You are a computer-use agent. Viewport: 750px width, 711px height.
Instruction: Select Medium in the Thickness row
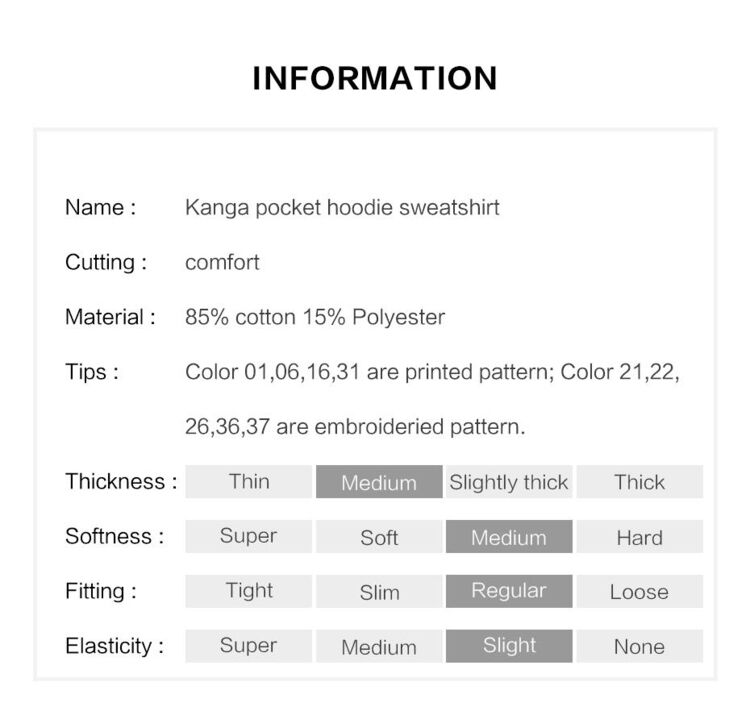pos(379,481)
